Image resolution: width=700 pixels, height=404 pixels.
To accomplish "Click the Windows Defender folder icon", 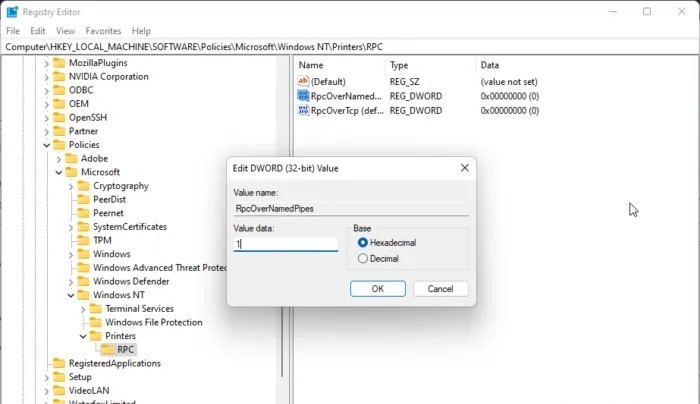I will [x=83, y=281].
